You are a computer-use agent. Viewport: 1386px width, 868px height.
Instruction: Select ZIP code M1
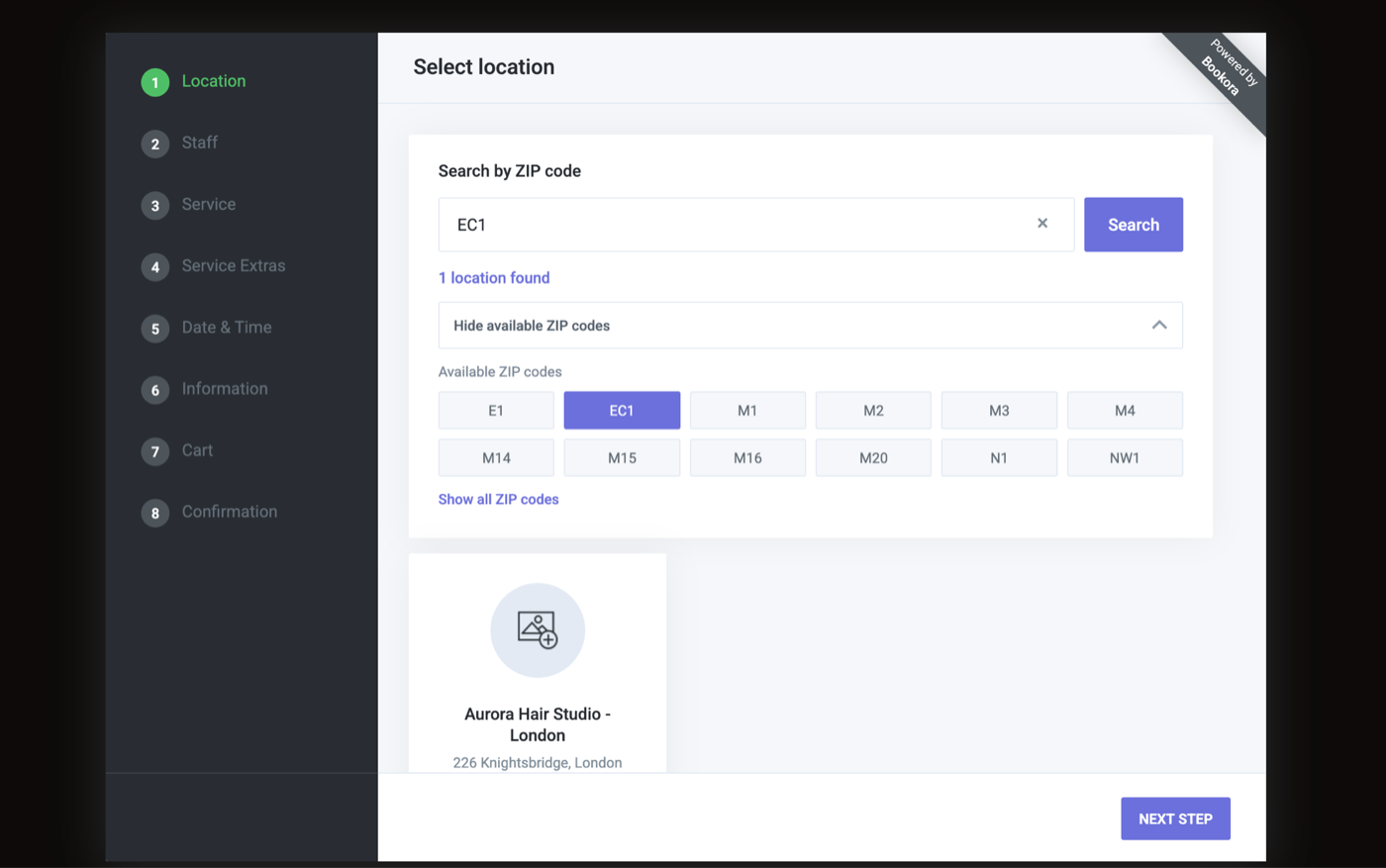tap(747, 411)
